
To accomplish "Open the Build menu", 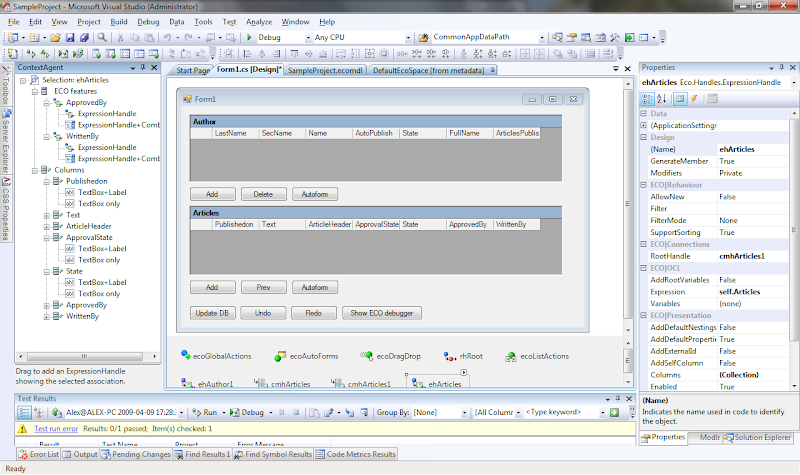I will point(119,21).
